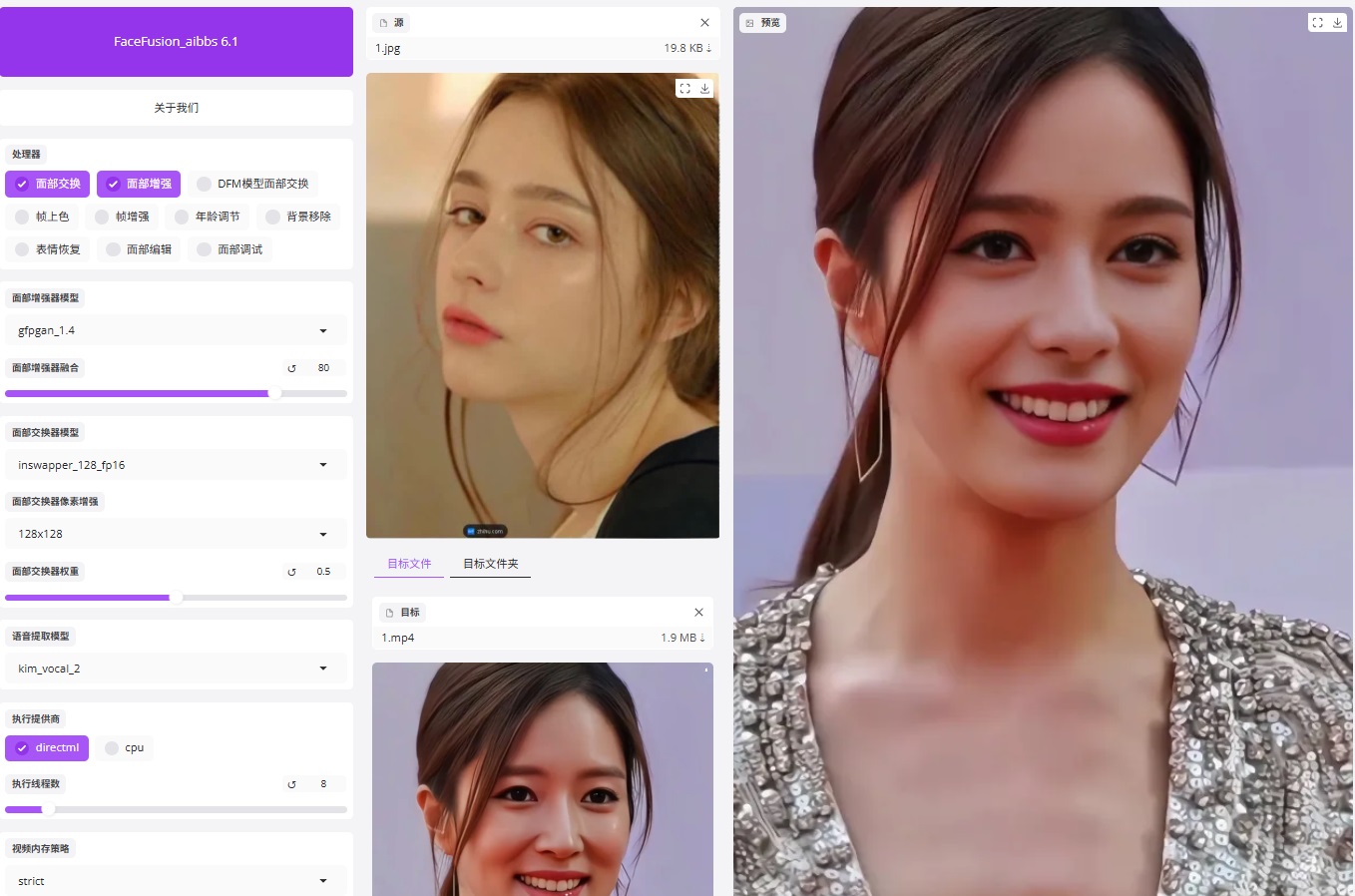View source image in fullscreen
Image resolution: width=1355 pixels, height=896 pixels.
tap(684, 89)
